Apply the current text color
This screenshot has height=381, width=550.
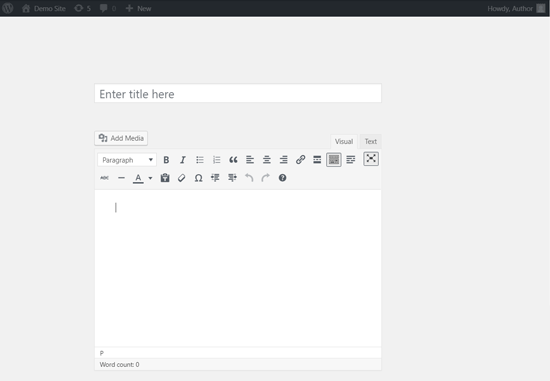coord(138,178)
